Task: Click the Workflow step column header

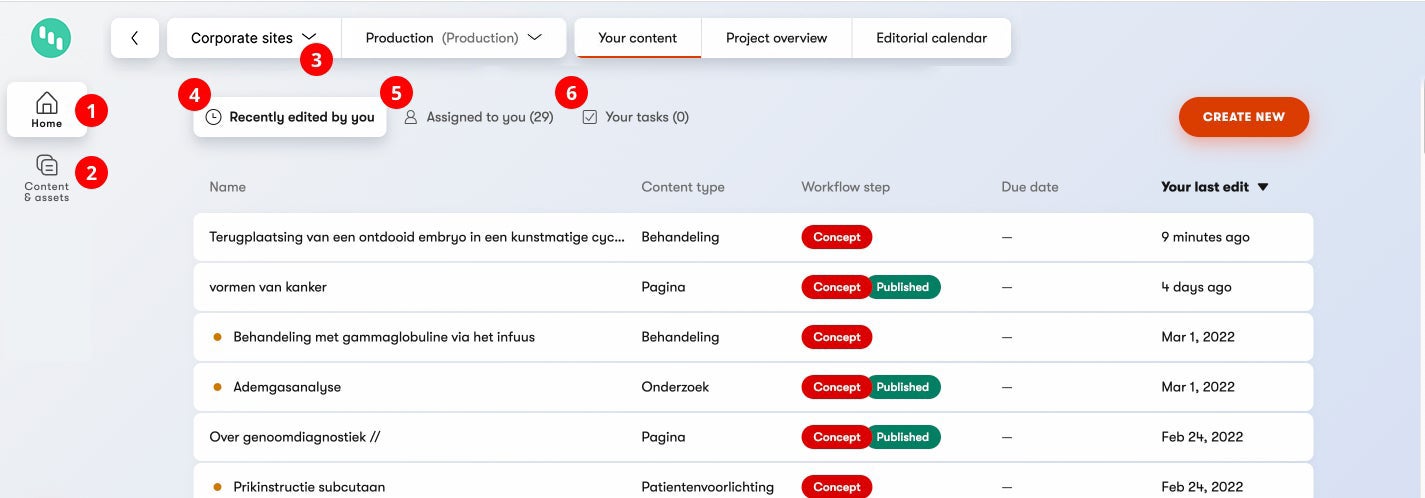Action: [x=845, y=187]
